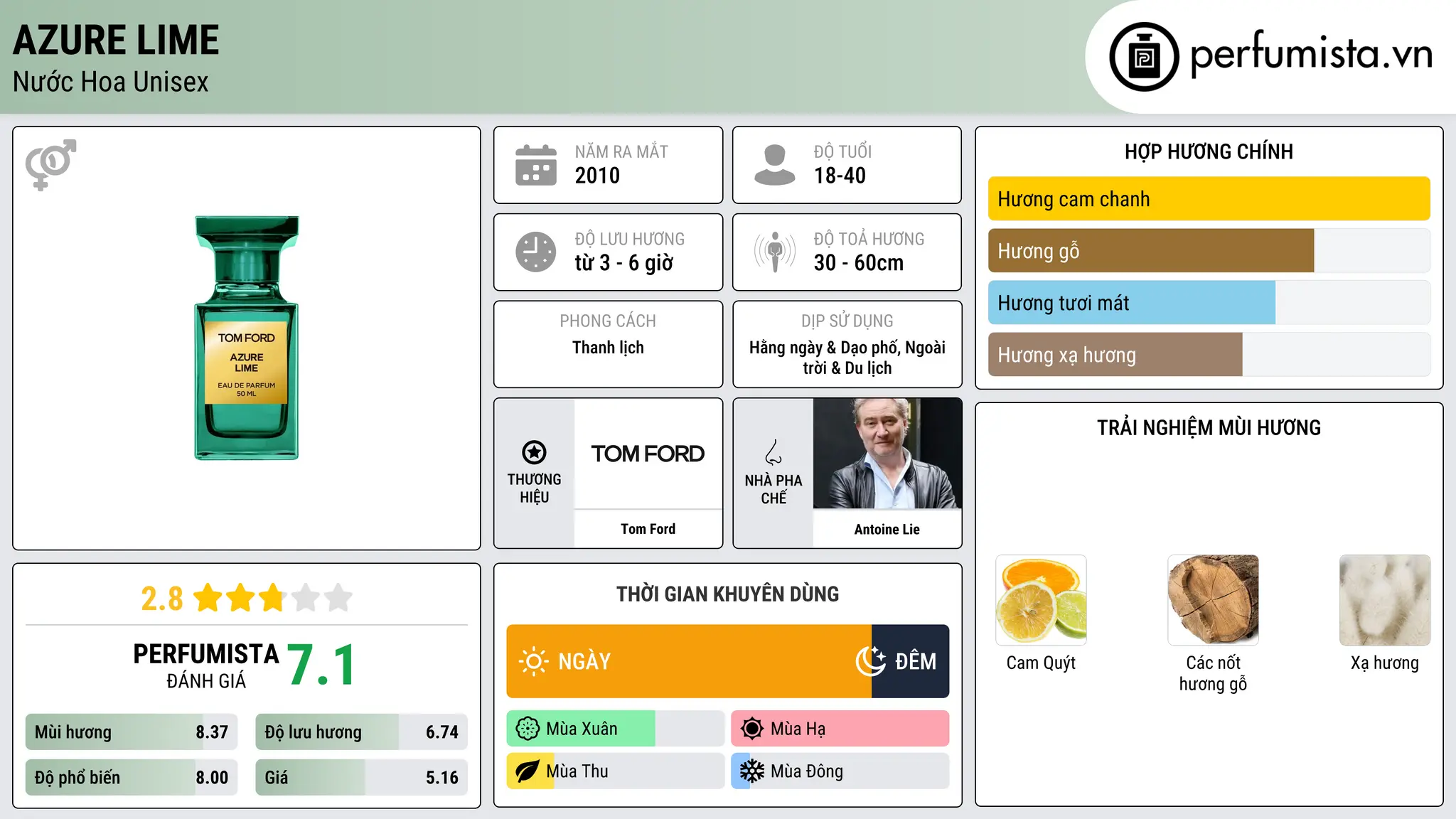Click the 2.8 star rating number
The height and width of the screenshot is (819, 1456).
point(161,599)
